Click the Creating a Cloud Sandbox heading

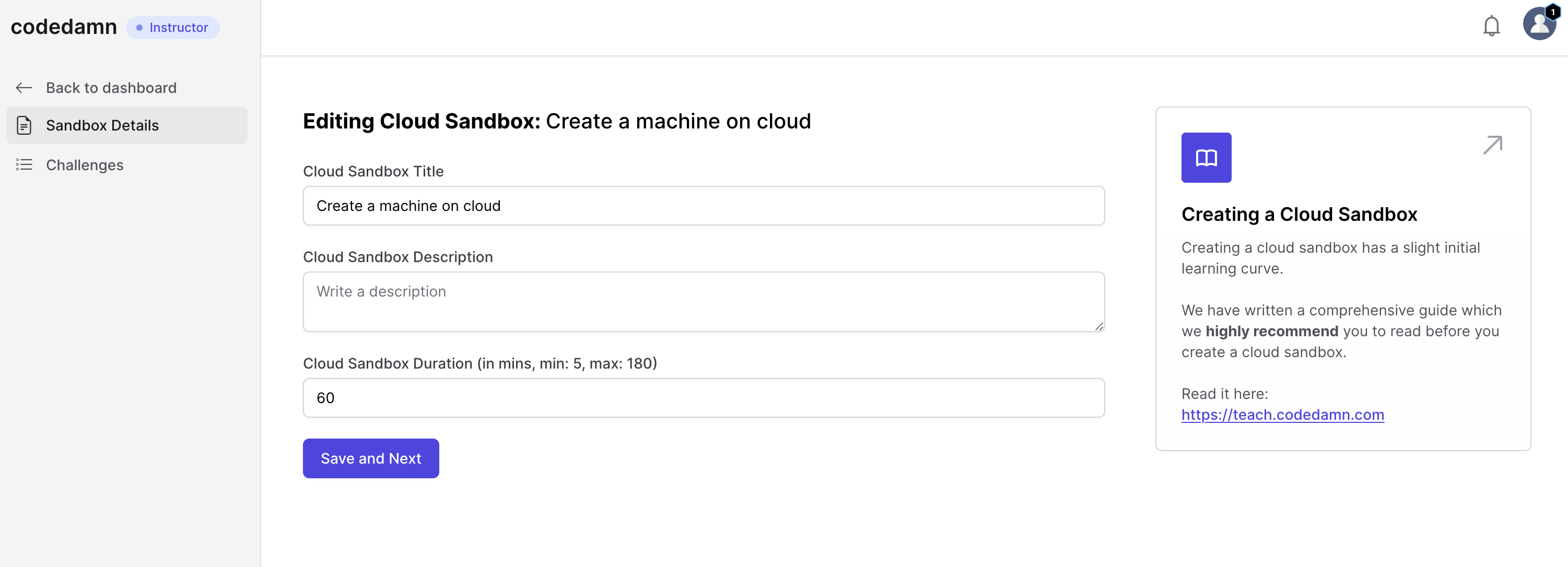coord(1298,214)
